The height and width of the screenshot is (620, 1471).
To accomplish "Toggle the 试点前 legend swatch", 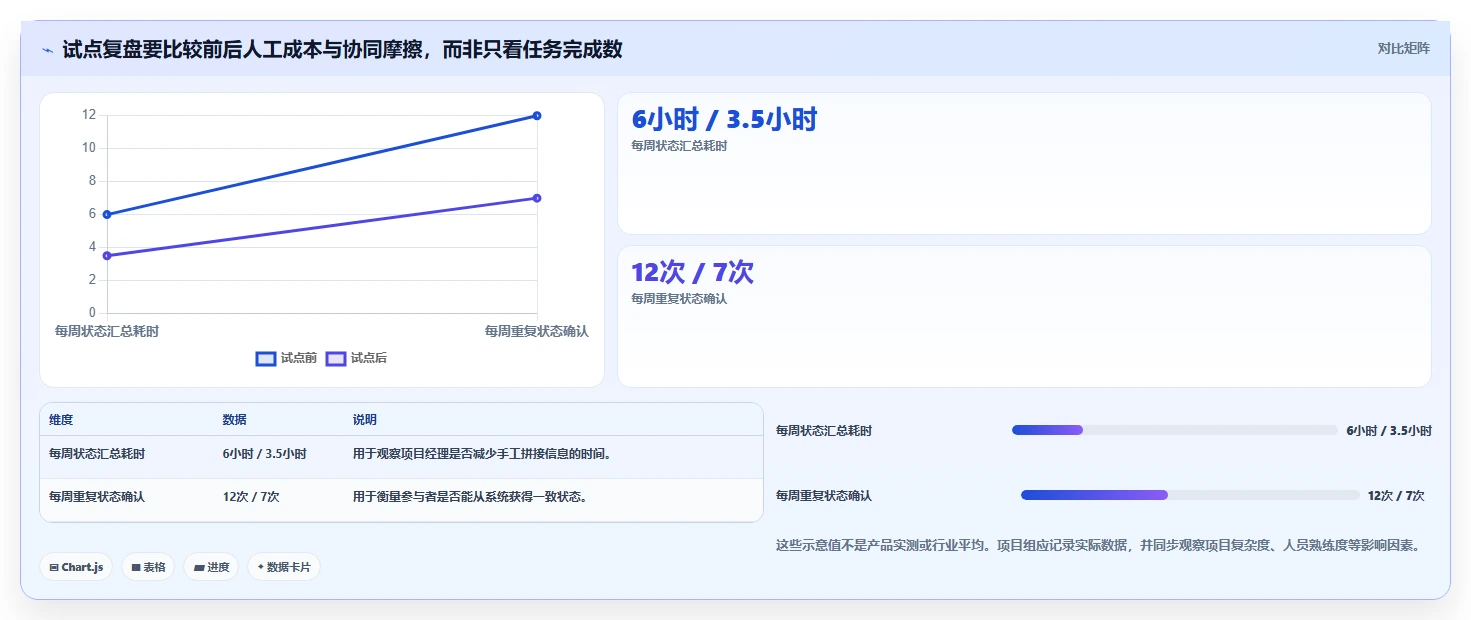I will 266,358.
